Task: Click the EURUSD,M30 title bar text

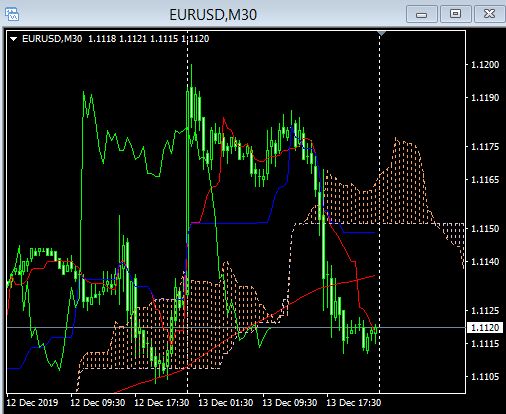Action: click(x=213, y=15)
